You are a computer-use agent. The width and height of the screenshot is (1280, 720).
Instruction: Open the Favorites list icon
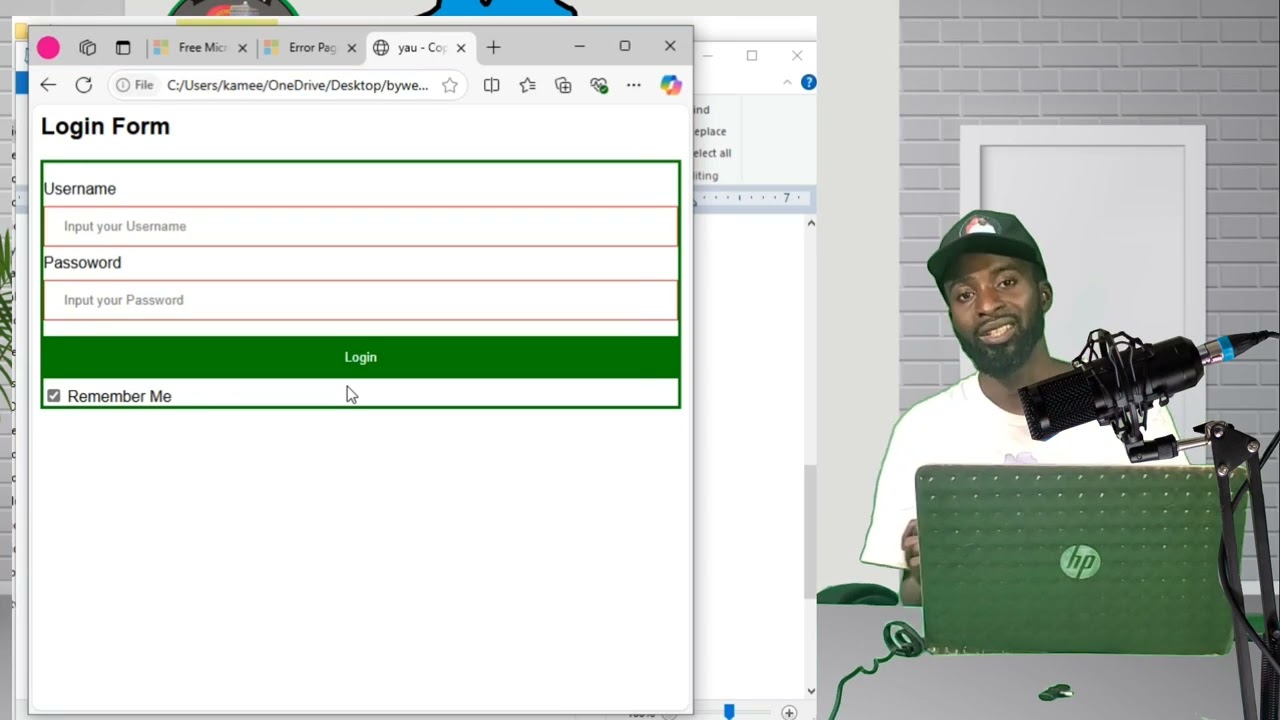pos(527,85)
